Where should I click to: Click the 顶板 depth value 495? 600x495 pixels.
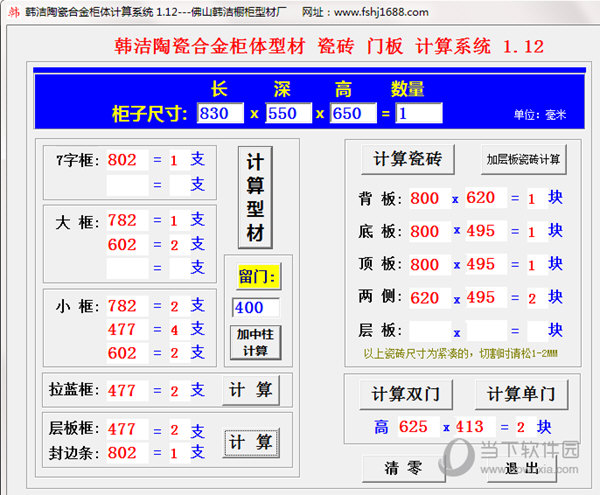[x=486, y=264]
